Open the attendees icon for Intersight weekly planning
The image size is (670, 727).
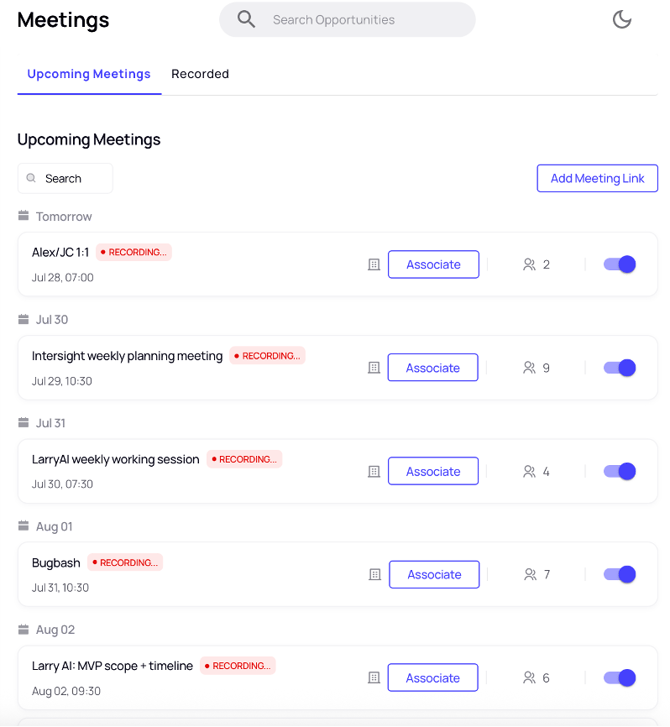tap(529, 368)
